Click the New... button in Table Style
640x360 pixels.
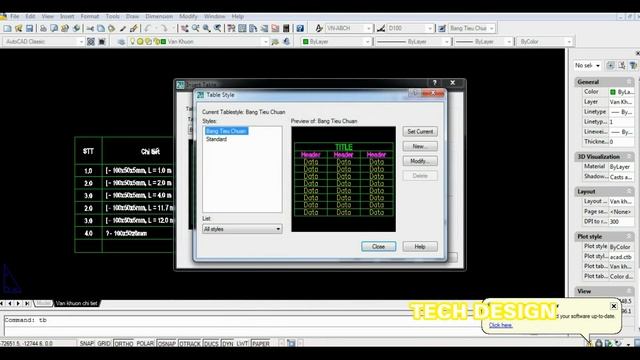[420, 146]
